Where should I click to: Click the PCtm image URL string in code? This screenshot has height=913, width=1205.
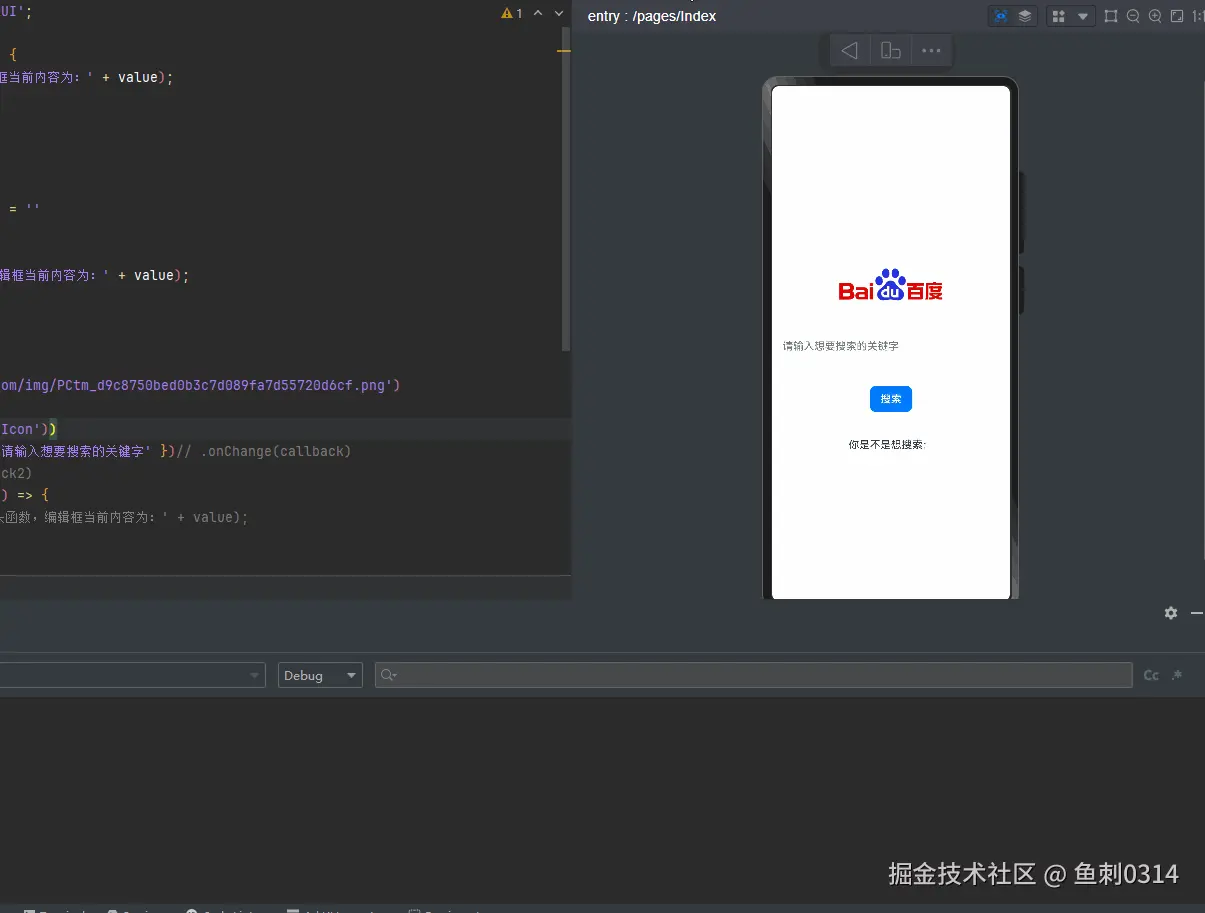coord(200,385)
